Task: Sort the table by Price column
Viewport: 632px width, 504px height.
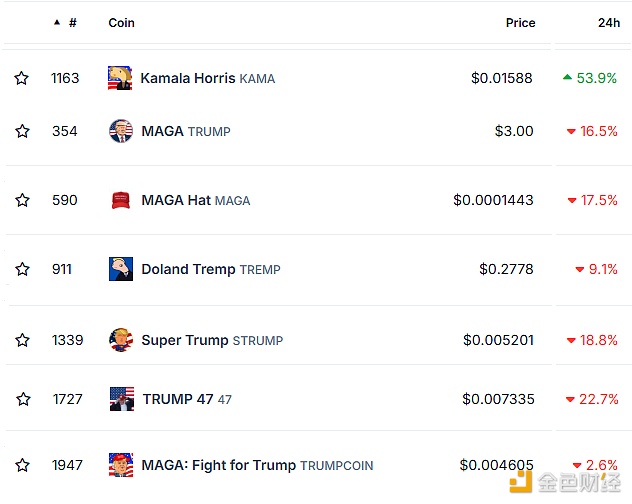Action: click(520, 23)
